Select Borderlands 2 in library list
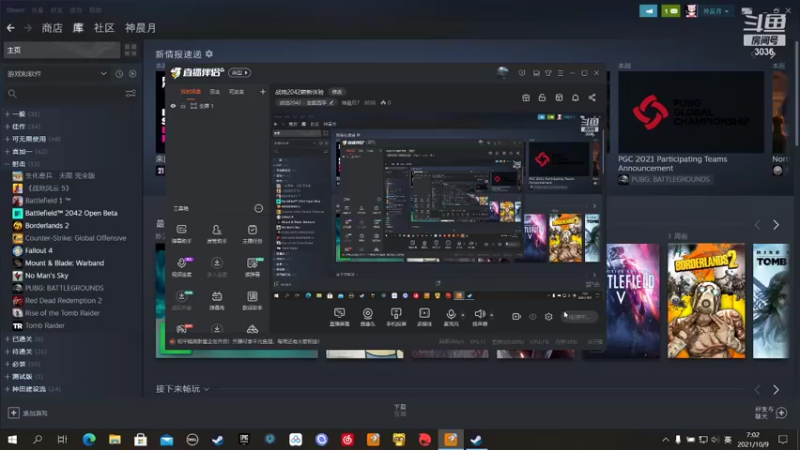 [x=47, y=226]
